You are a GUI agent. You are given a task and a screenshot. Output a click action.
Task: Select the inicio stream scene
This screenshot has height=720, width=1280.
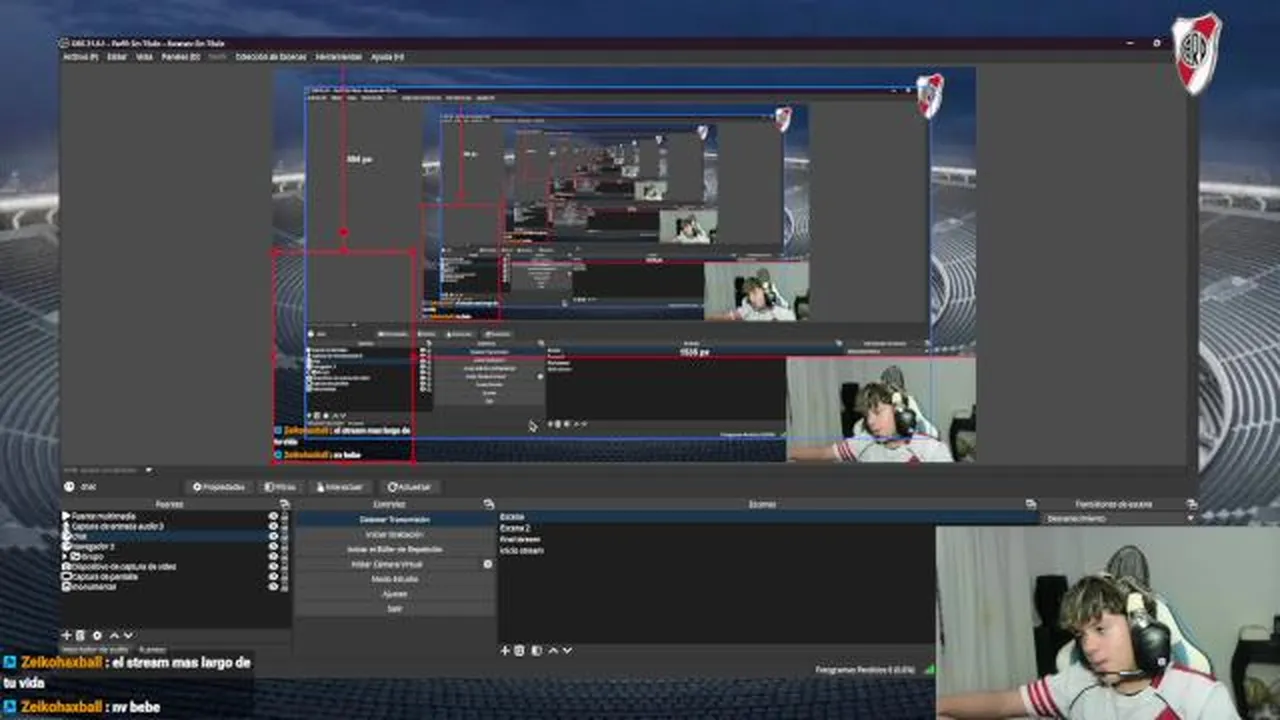tap(767, 550)
